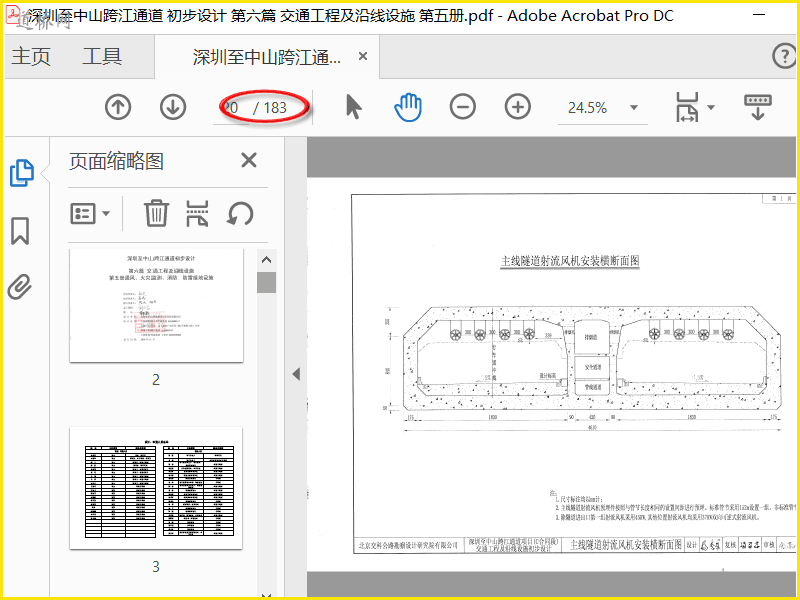Activate the hand pan tool

point(408,107)
